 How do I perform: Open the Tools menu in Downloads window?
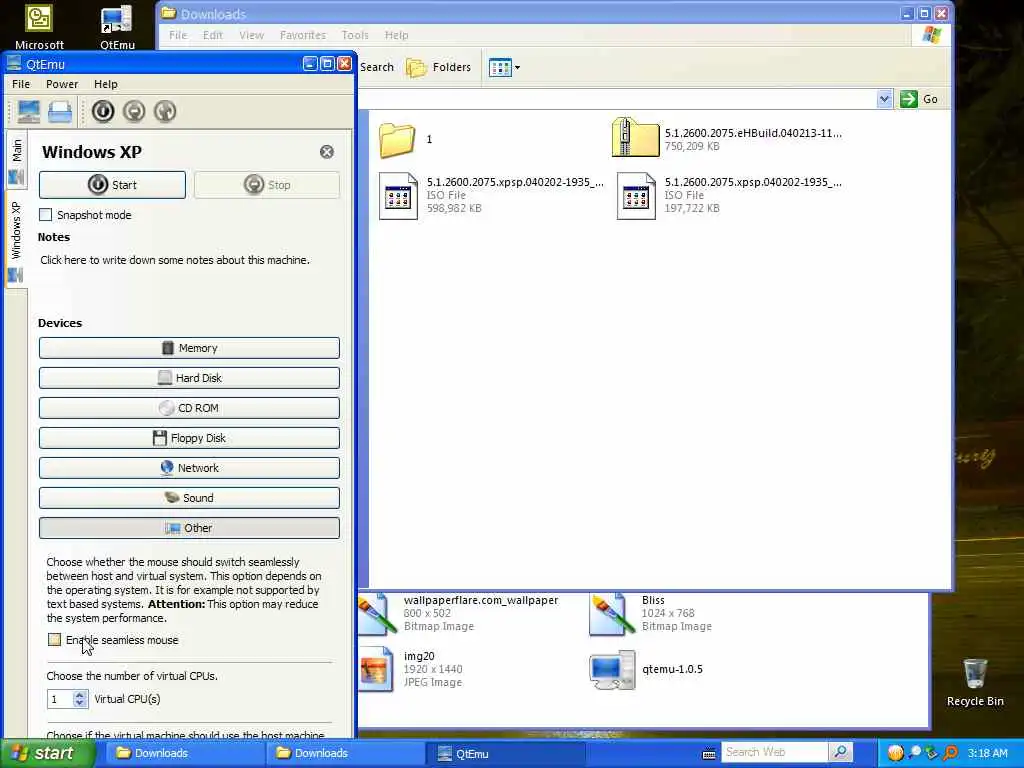[355, 35]
